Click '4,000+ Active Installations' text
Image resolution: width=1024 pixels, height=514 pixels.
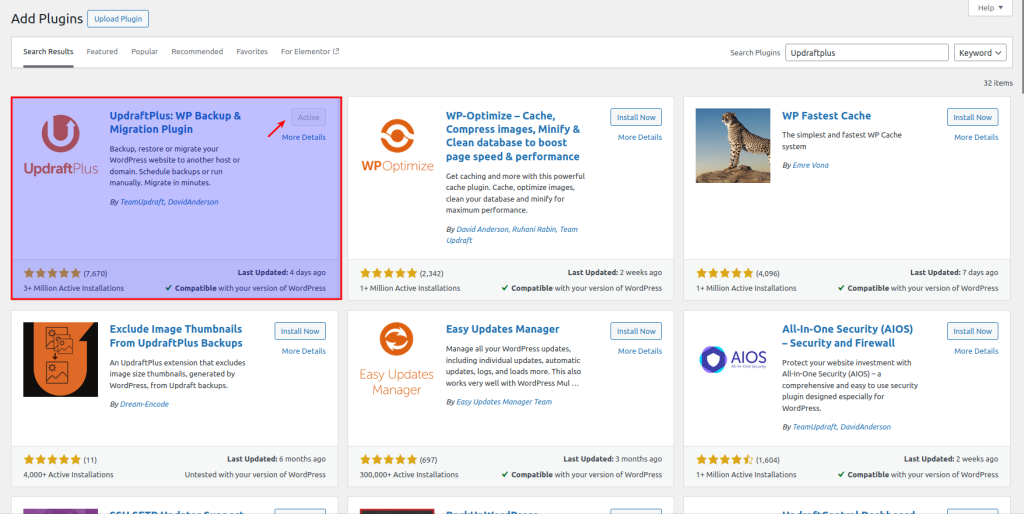[69, 475]
